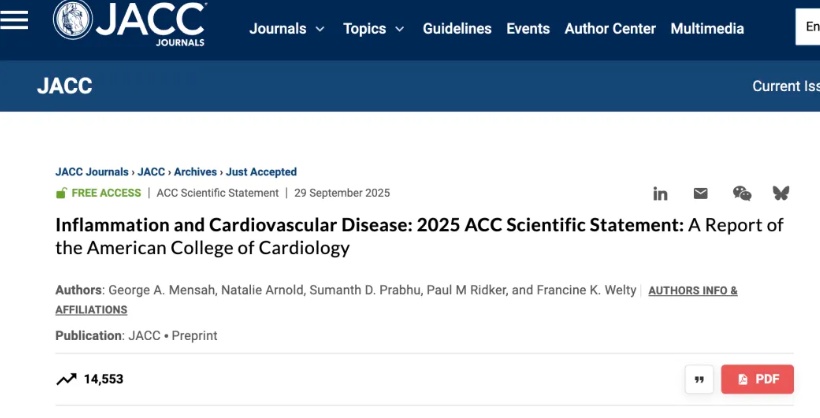This screenshot has width=820, height=418.
Task: Open Just Accepted breadcrumb link
Action: (261, 172)
